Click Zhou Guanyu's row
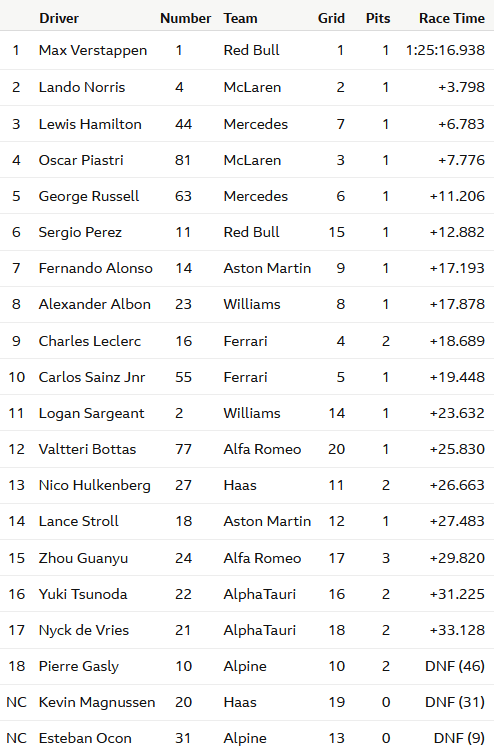The image size is (494, 750). pyautogui.click(x=247, y=558)
